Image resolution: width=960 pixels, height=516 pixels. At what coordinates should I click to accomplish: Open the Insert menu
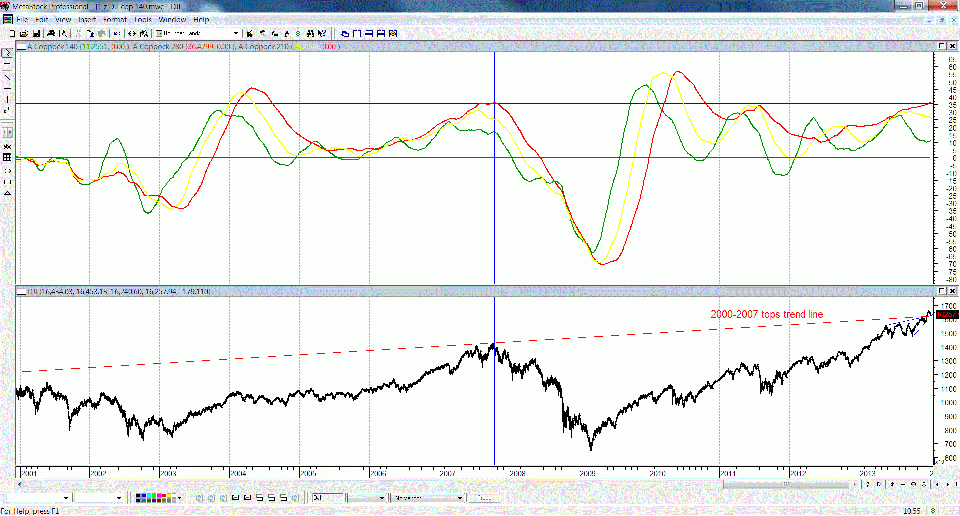tap(87, 20)
